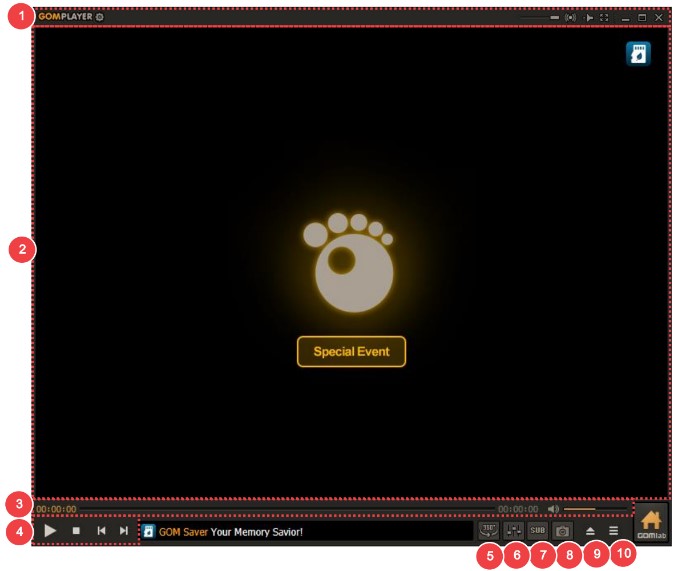Image resolution: width=675 pixels, height=571 pixels.
Task: Click the eject/open file icon
Action: pyautogui.click(x=590, y=531)
